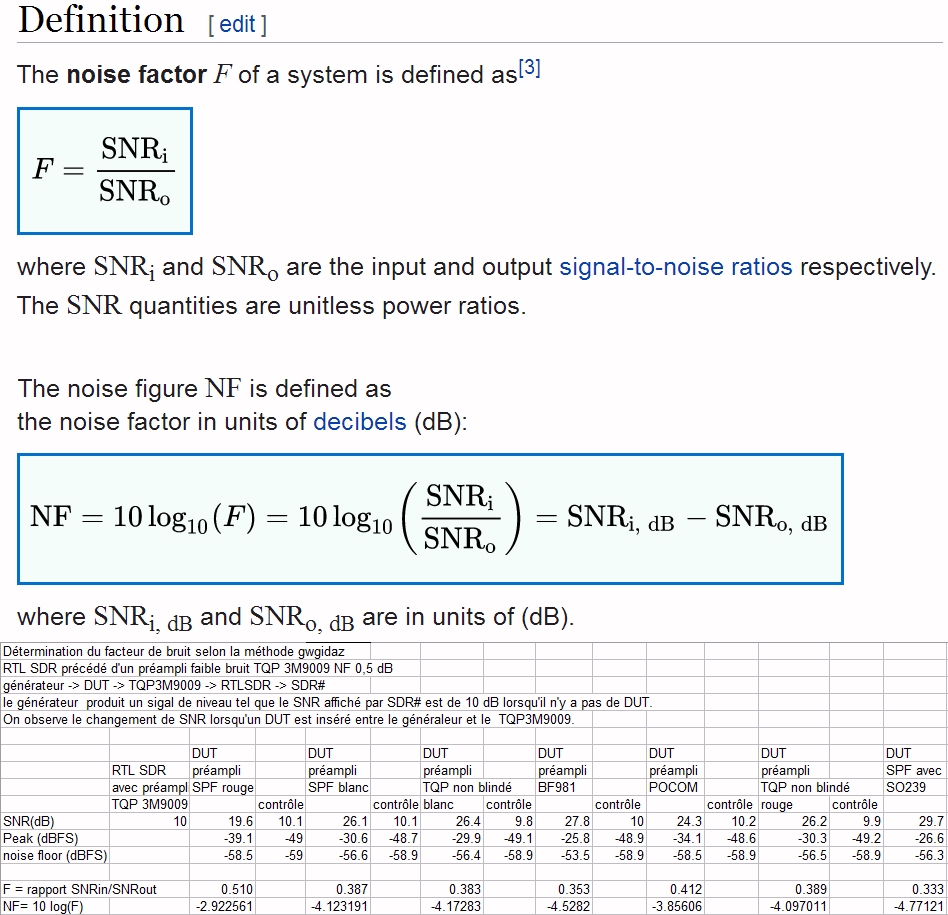Screen dimensions: 948x915
Task: Select F ratio cell 0.412
Action: point(686,889)
